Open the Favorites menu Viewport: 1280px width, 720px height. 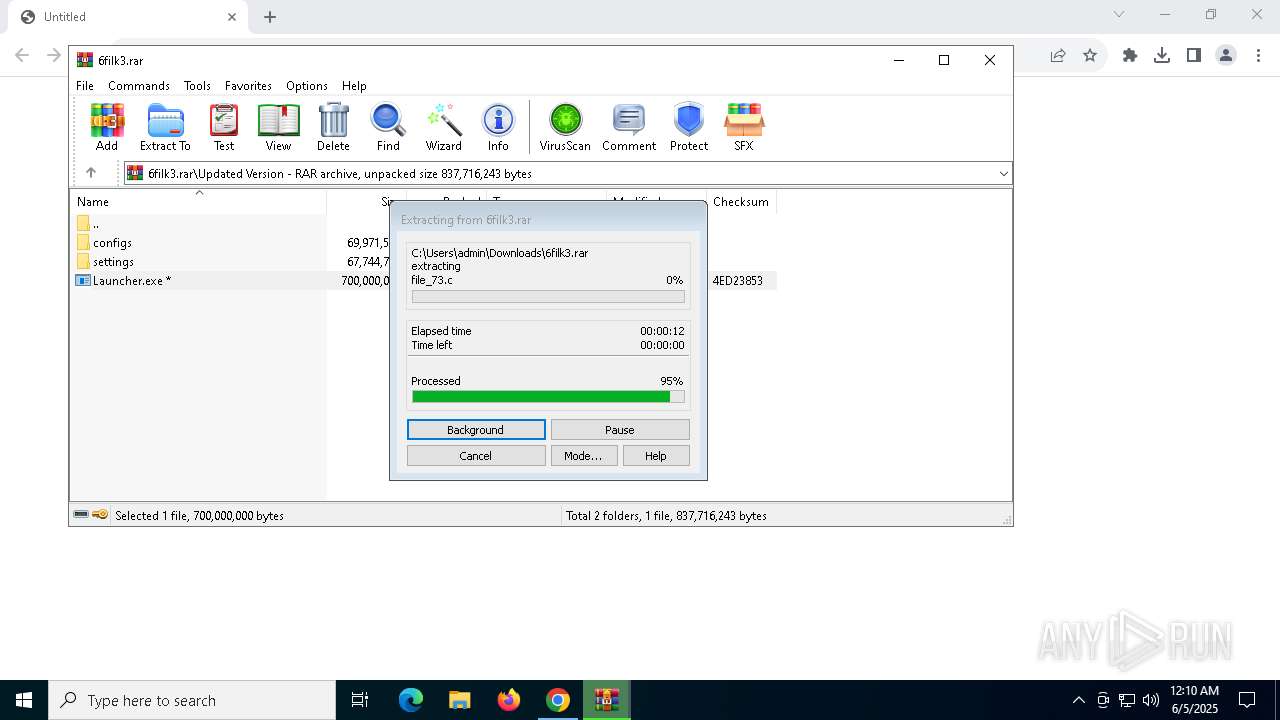(248, 86)
